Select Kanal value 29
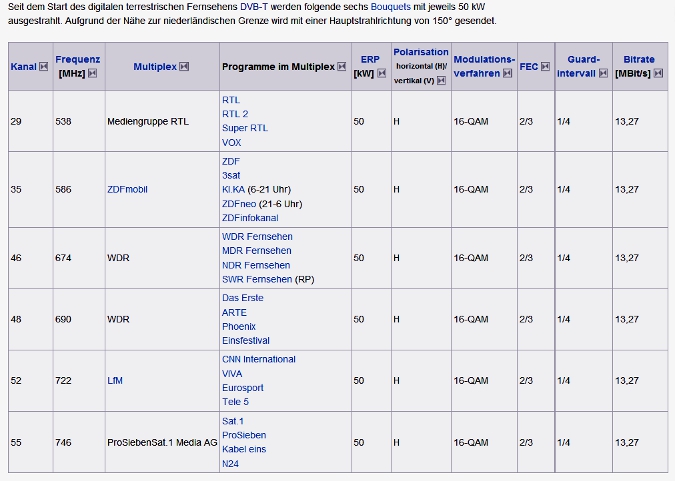The image size is (675, 481). pyautogui.click(x=16, y=121)
